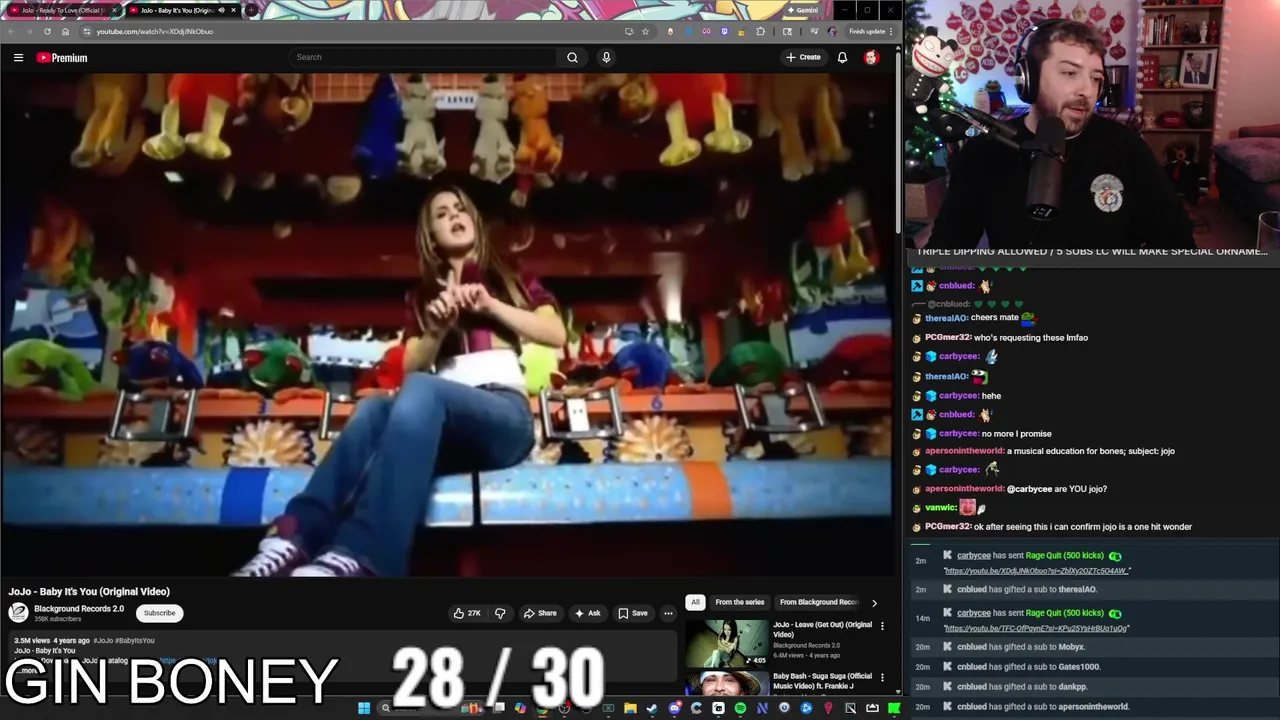Save the video to a playlist
Viewport: 1280px width, 720px height.
point(633,613)
